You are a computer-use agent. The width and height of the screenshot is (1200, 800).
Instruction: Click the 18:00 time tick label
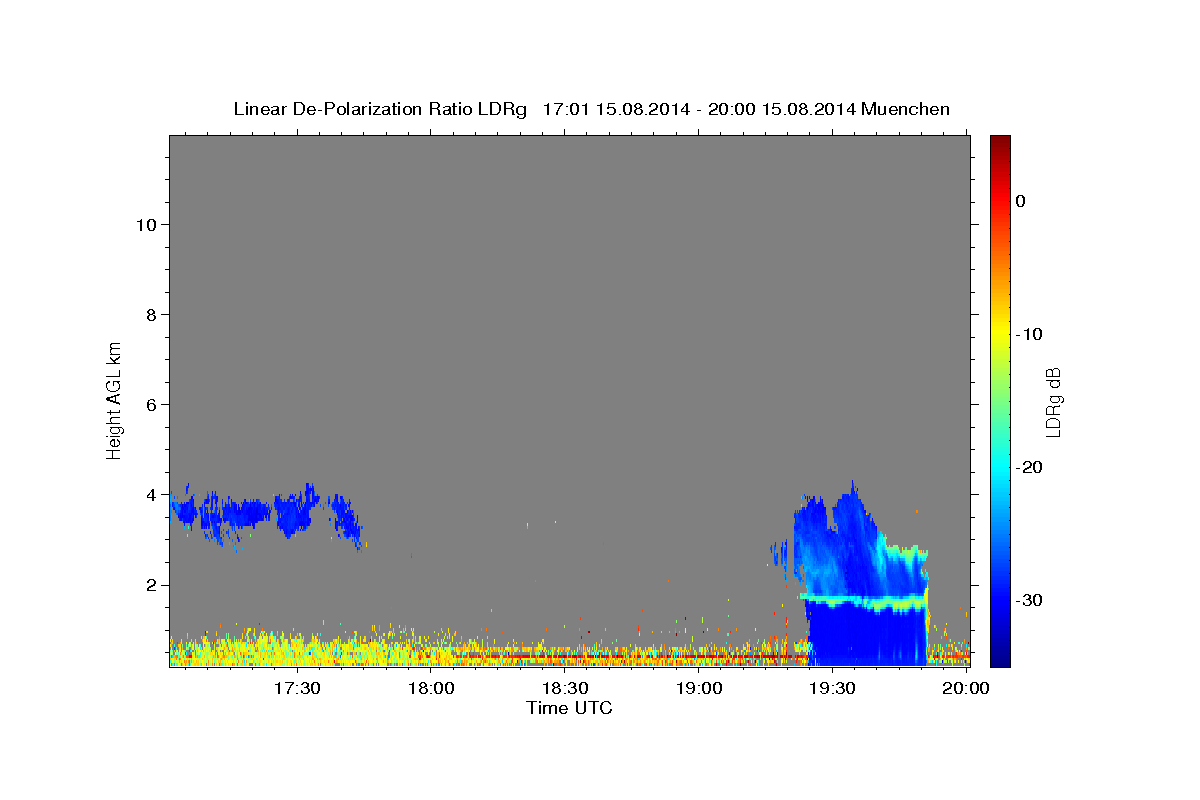pyautogui.click(x=431, y=688)
